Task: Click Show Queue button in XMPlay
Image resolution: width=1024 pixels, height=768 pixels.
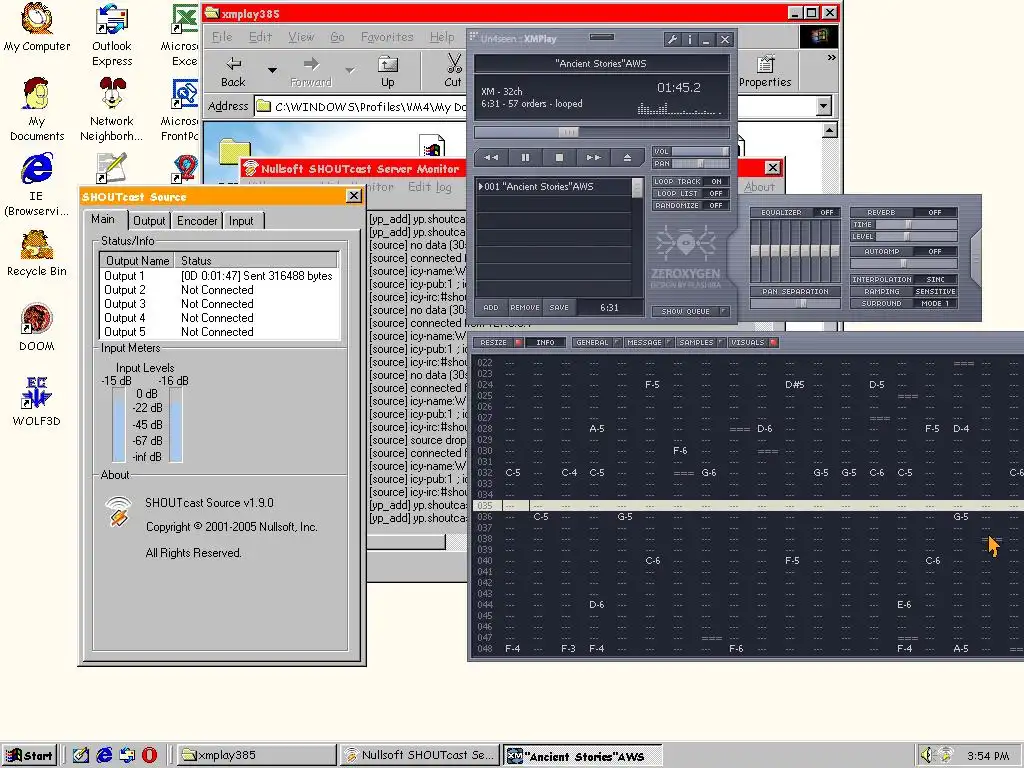Action: (690, 312)
